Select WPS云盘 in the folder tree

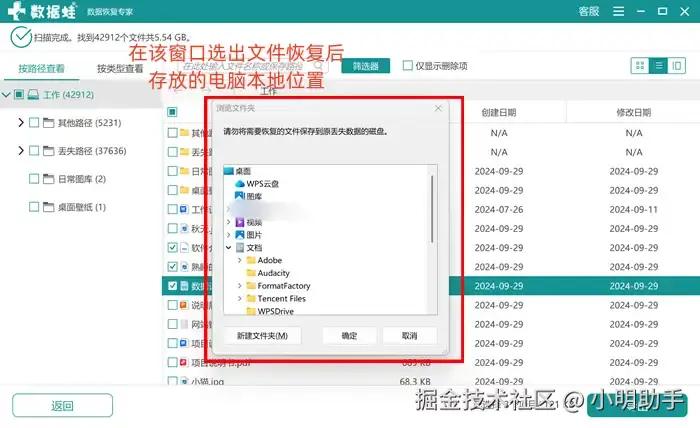click(262, 183)
